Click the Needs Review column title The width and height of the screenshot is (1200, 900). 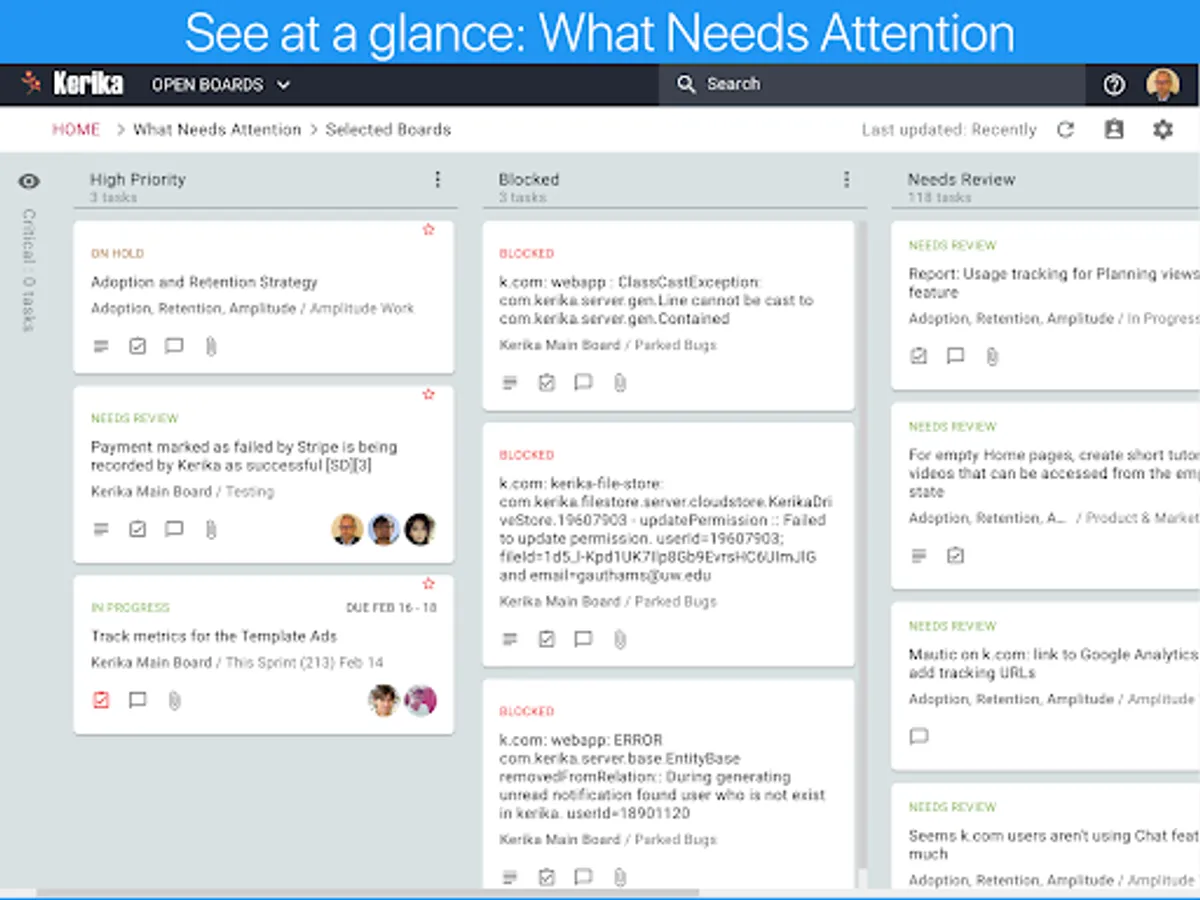pyautogui.click(x=961, y=179)
